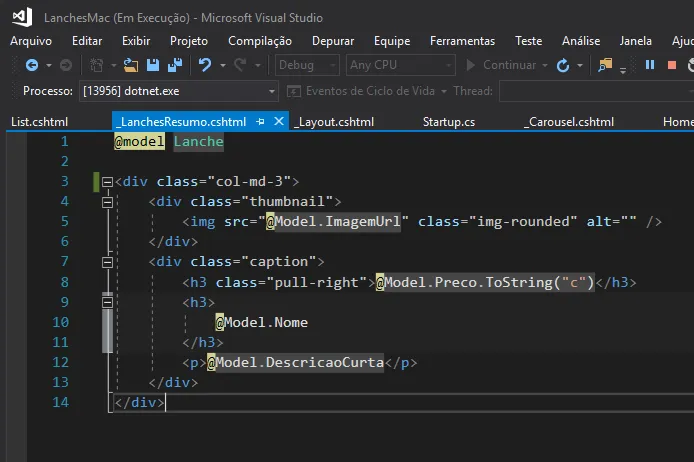Click the Navigate Backward arrow icon
The height and width of the screenshot is (462, 694).
coord(31,65)
